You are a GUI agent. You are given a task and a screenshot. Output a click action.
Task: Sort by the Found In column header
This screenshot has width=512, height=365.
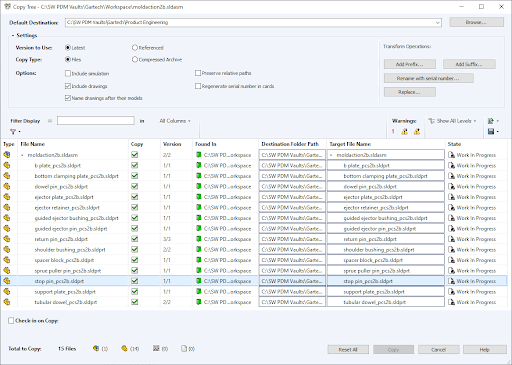(226, 144)
